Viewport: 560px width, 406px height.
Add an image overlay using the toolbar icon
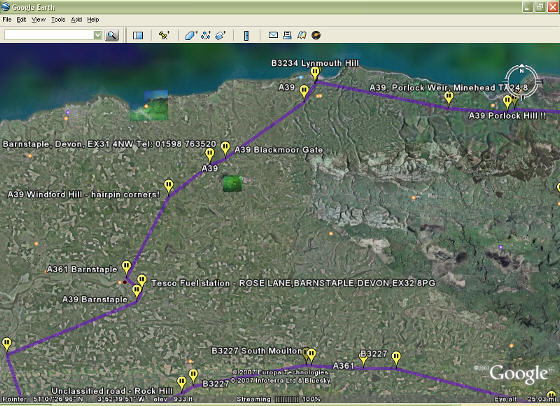(221, 35)
